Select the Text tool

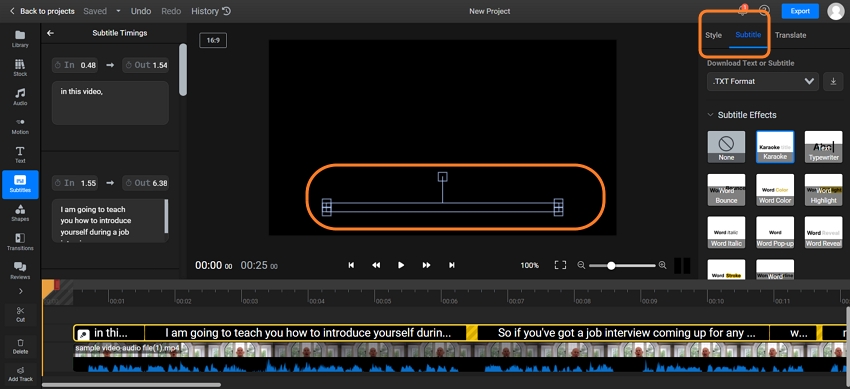click(x=20, y=155)
